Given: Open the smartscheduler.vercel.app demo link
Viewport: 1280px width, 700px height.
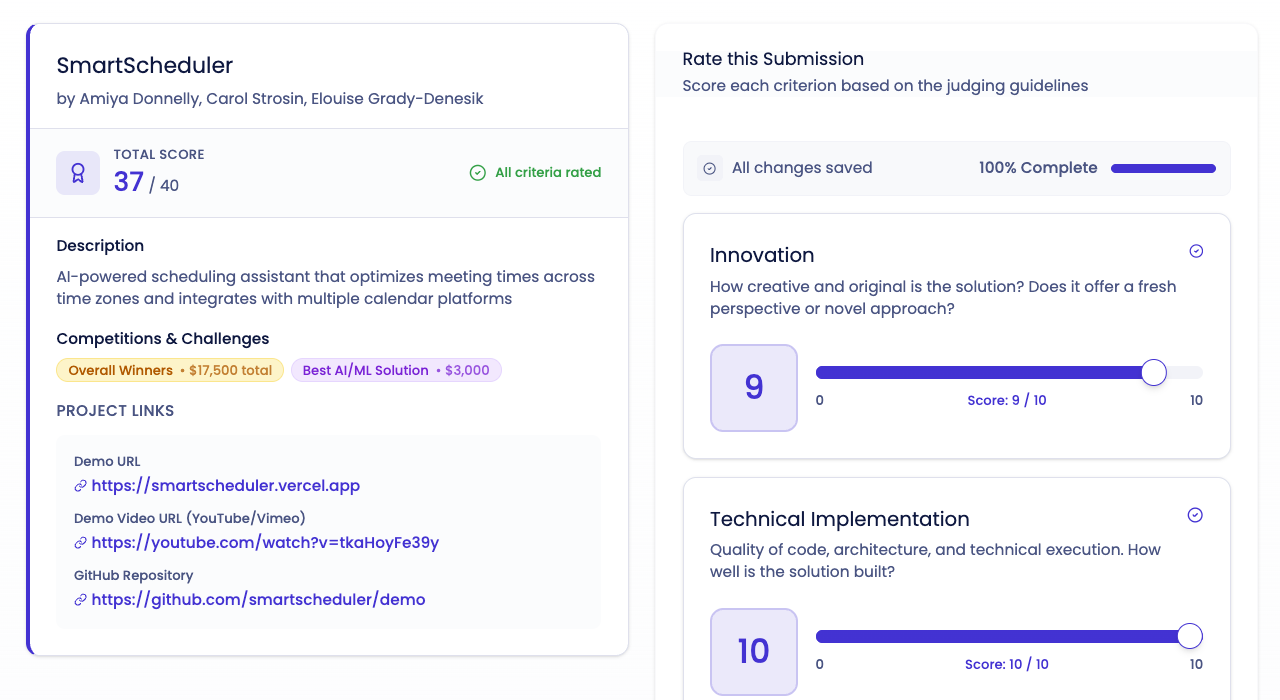Looking at the screenshot, I should (x=225, y=486).
